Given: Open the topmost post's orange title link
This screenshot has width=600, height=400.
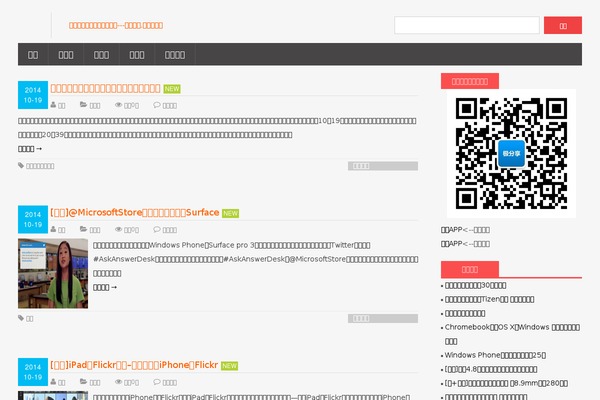Looking at the screenshot, I should (105, 88).
